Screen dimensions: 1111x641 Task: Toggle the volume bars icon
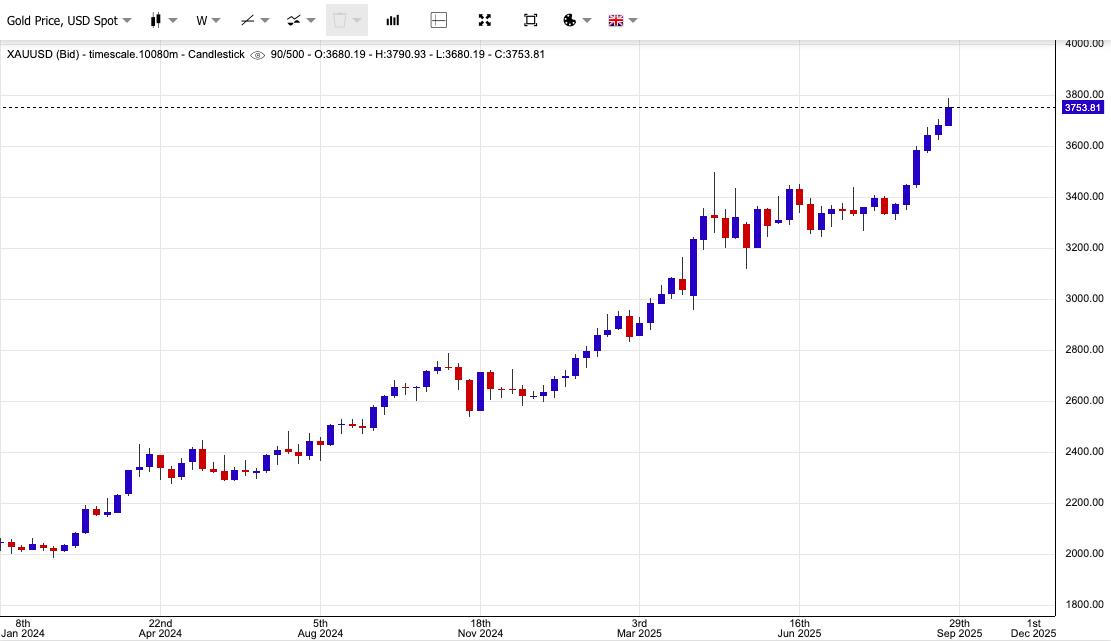393,21
